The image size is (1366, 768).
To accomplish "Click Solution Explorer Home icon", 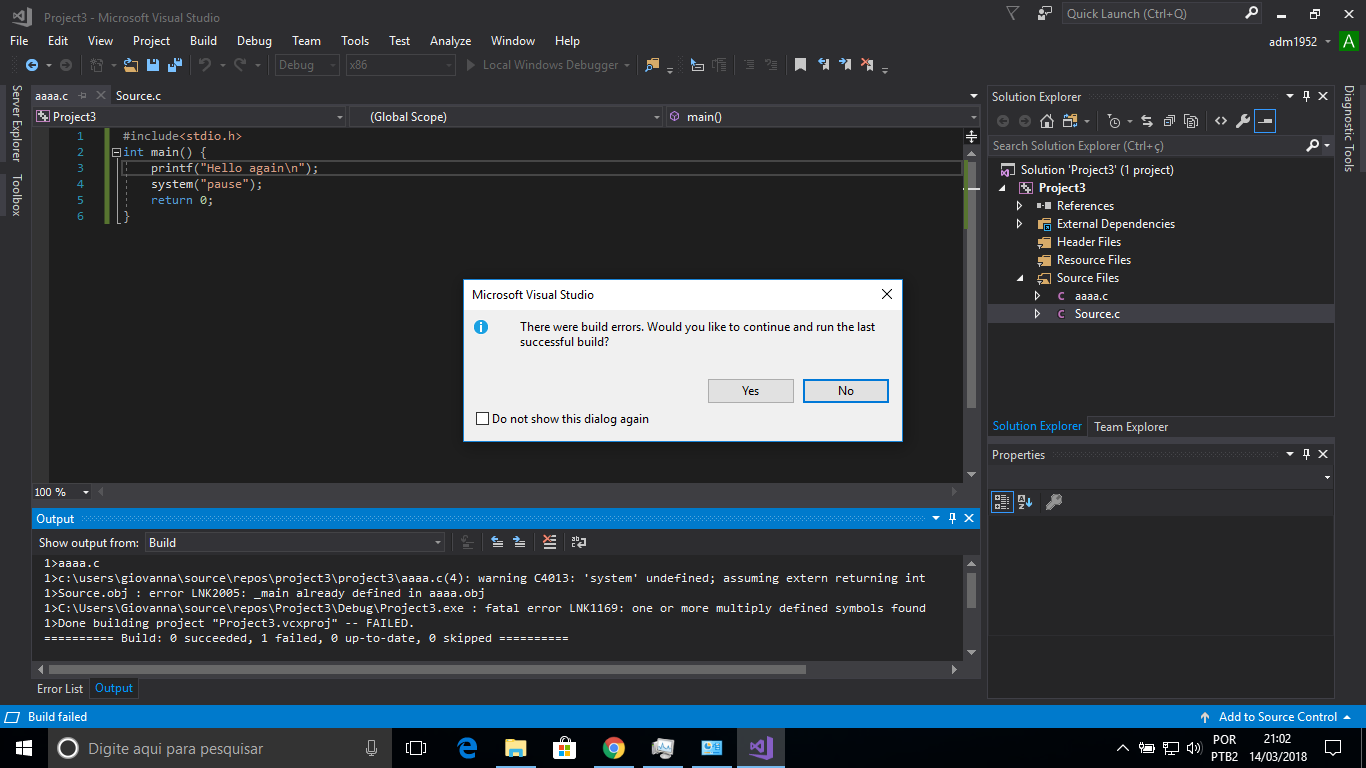I will (x=1046, y=121).
